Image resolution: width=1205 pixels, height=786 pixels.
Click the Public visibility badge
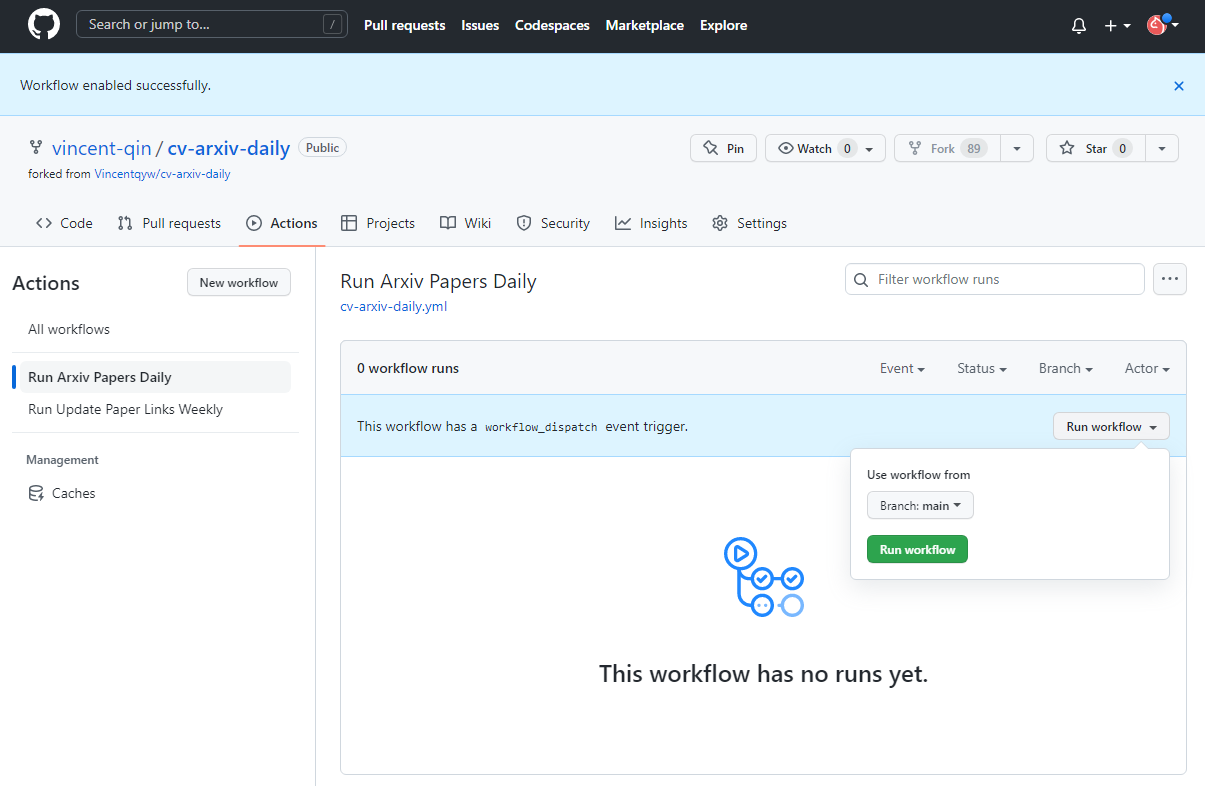tap(322, 148)
